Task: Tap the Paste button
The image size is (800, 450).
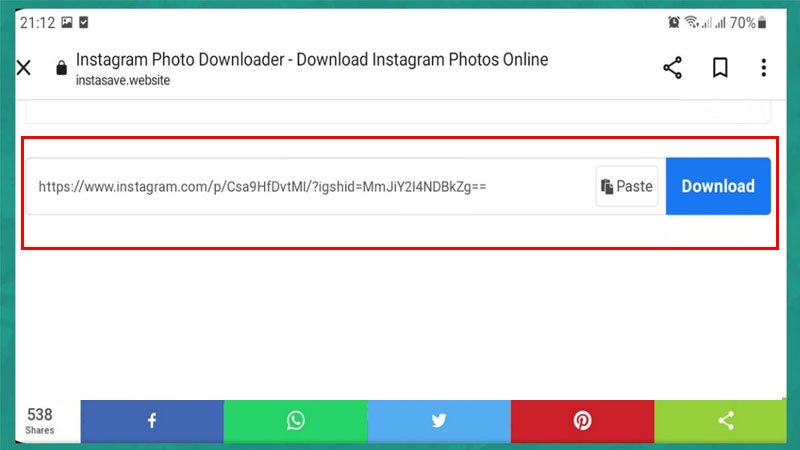Action: click(627, 186)
